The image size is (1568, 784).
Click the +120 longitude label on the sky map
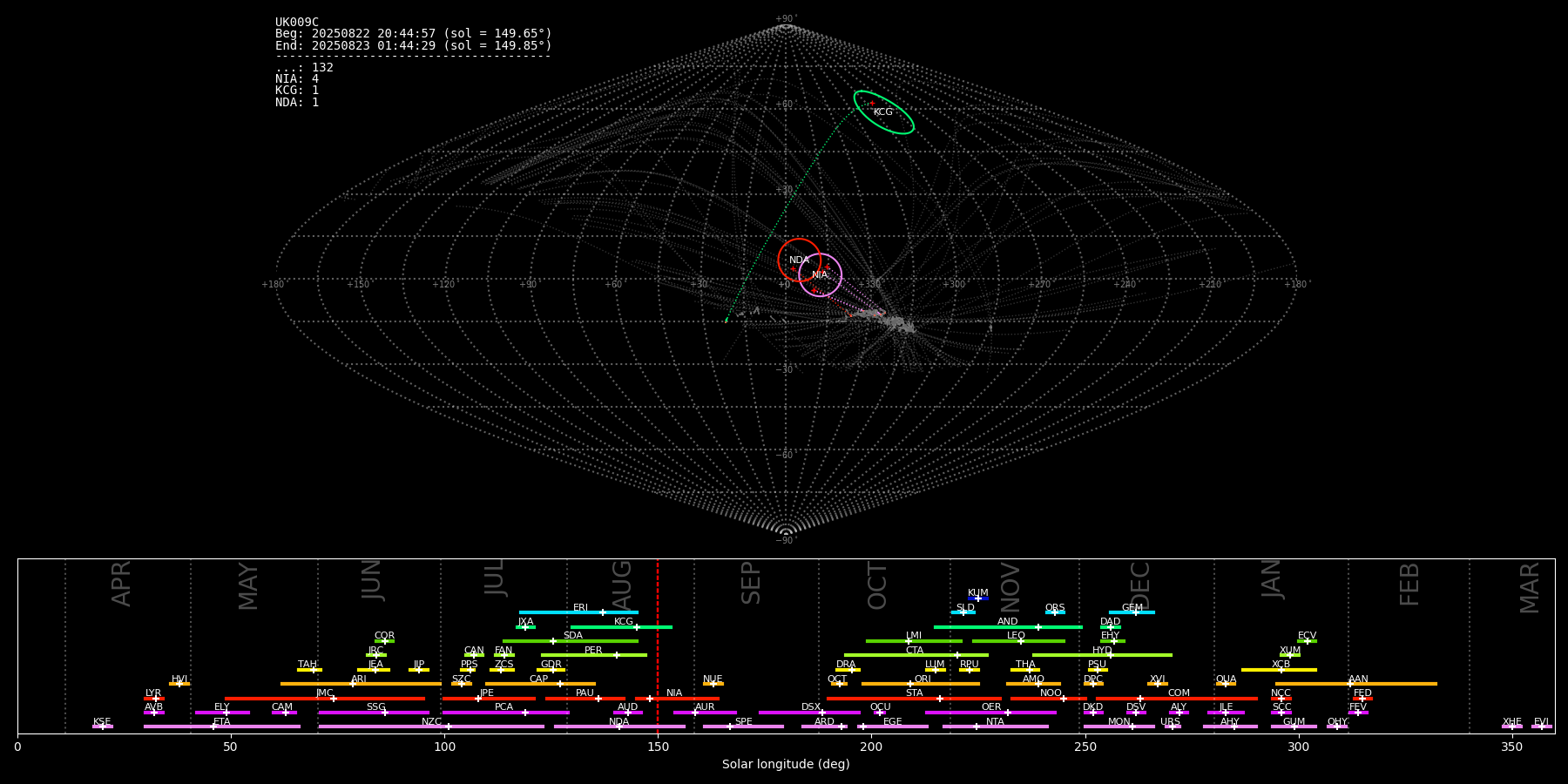[443, 284]
